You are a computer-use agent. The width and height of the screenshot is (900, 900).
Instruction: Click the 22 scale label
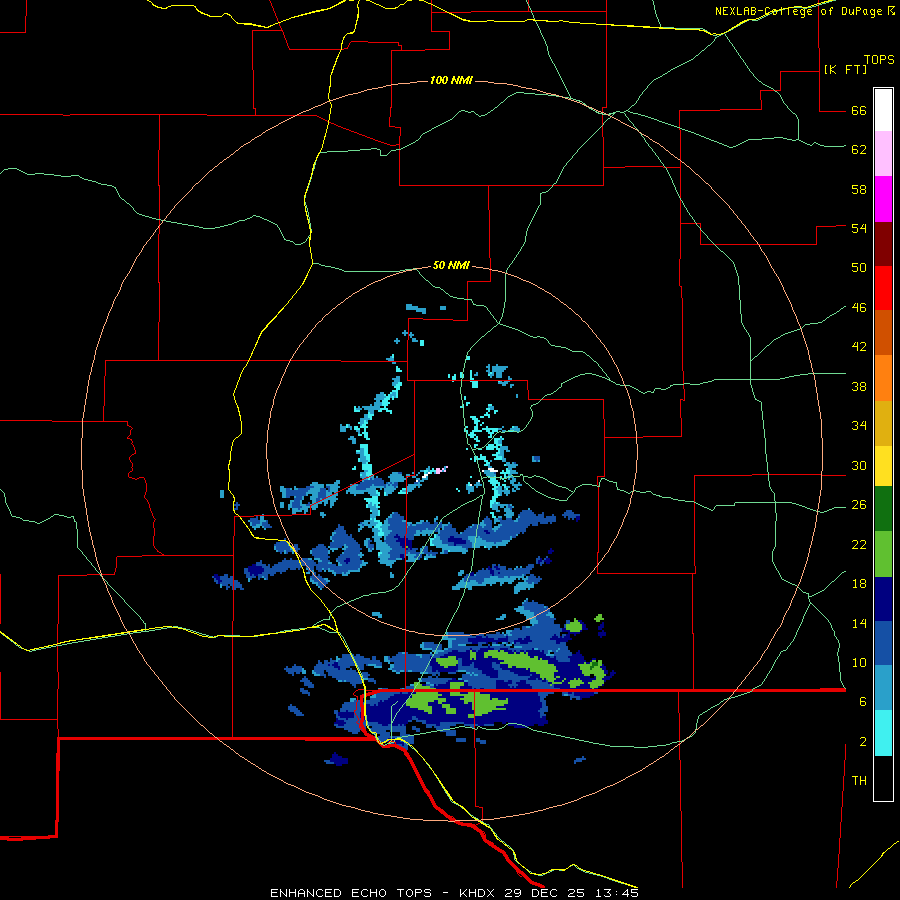pos(859,545)
